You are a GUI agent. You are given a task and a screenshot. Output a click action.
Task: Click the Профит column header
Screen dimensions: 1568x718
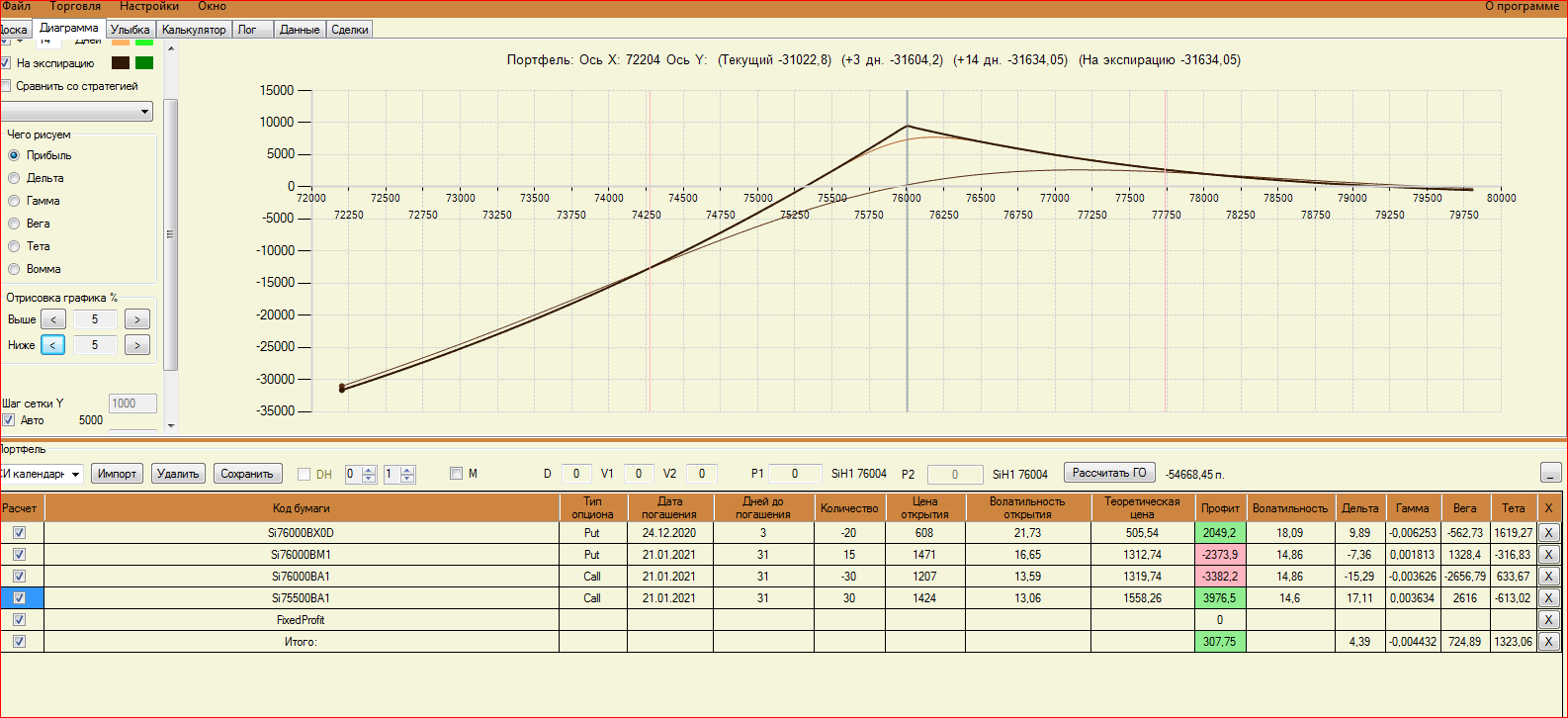tap(1220, 508)
